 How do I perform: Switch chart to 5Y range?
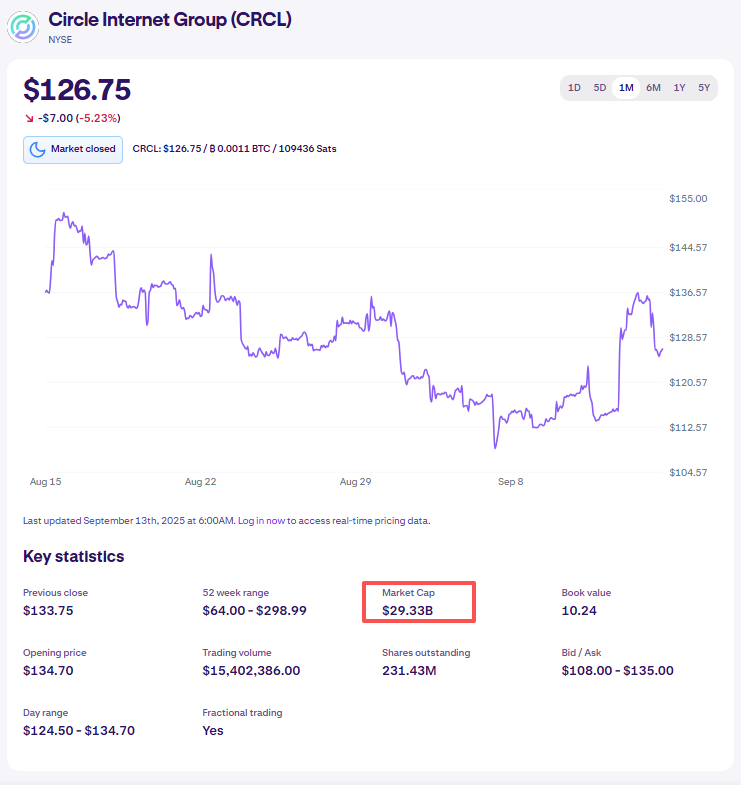(x=704, y=88)
